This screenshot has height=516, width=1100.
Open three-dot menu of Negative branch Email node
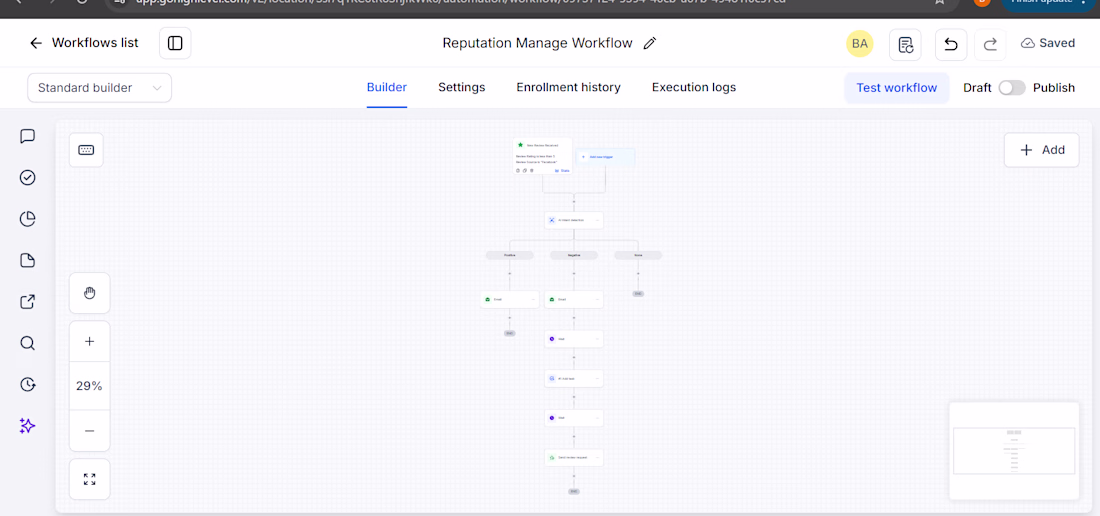[598, 299]
